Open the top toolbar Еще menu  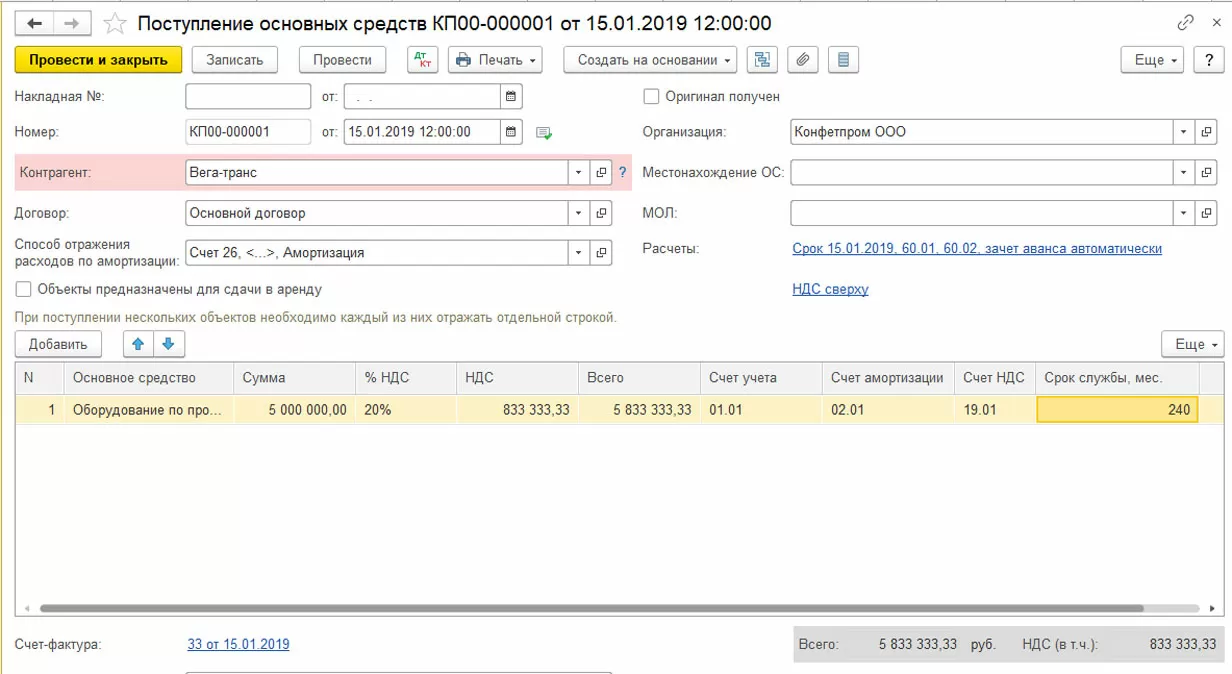coord(1152,60)
